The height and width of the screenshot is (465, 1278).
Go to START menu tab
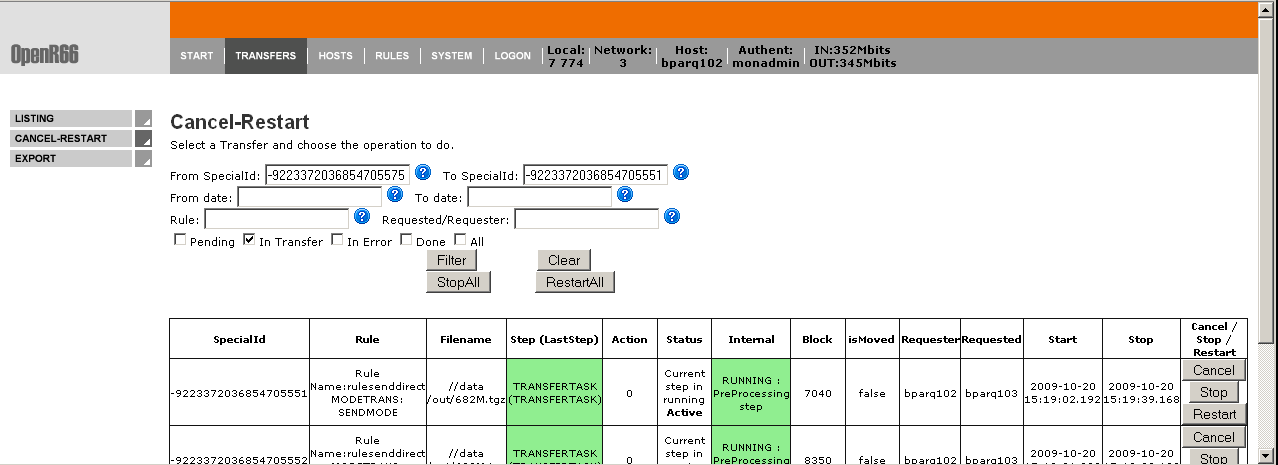point(197,56)
